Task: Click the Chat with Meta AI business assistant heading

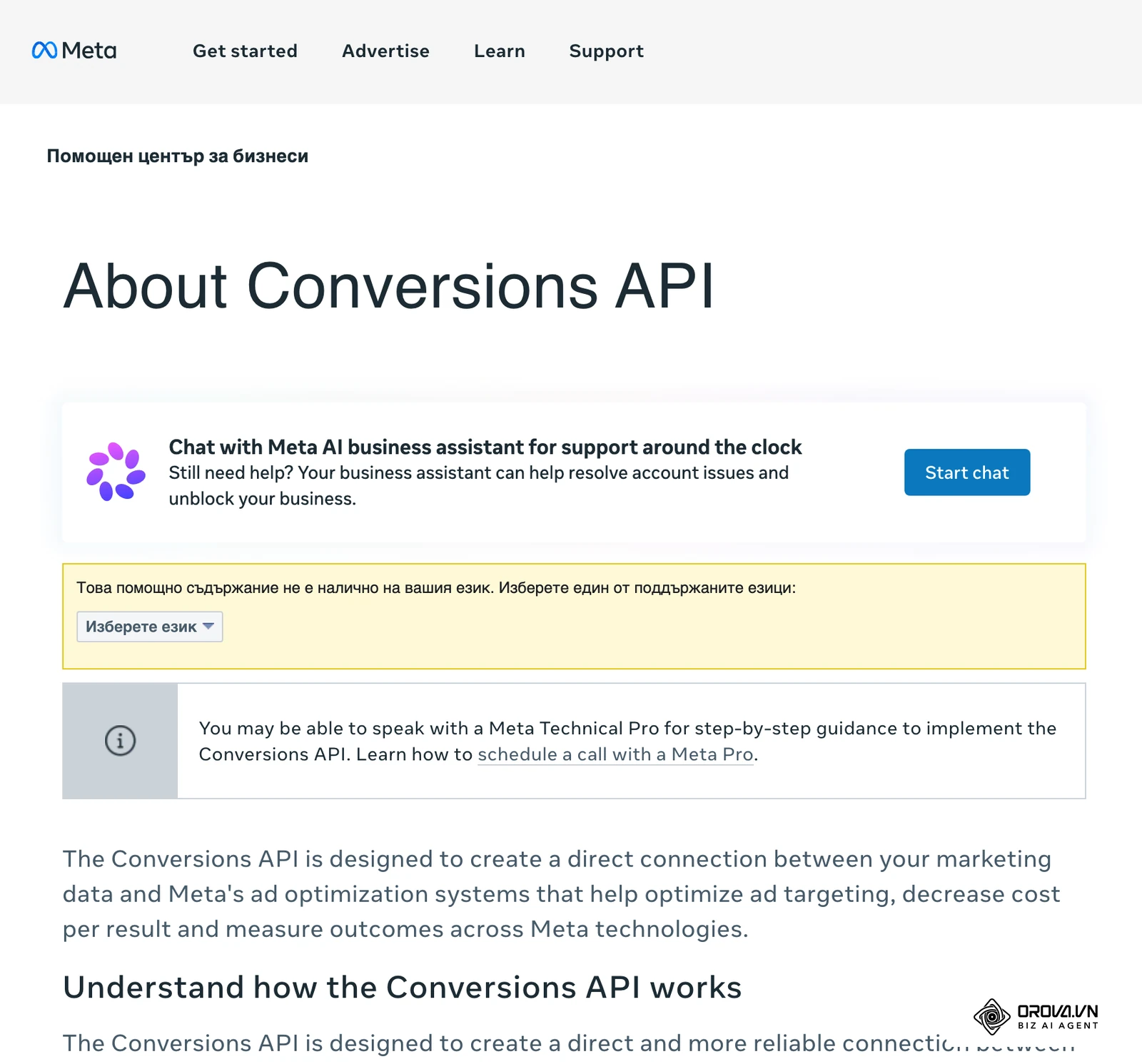Action: point(485,447)
